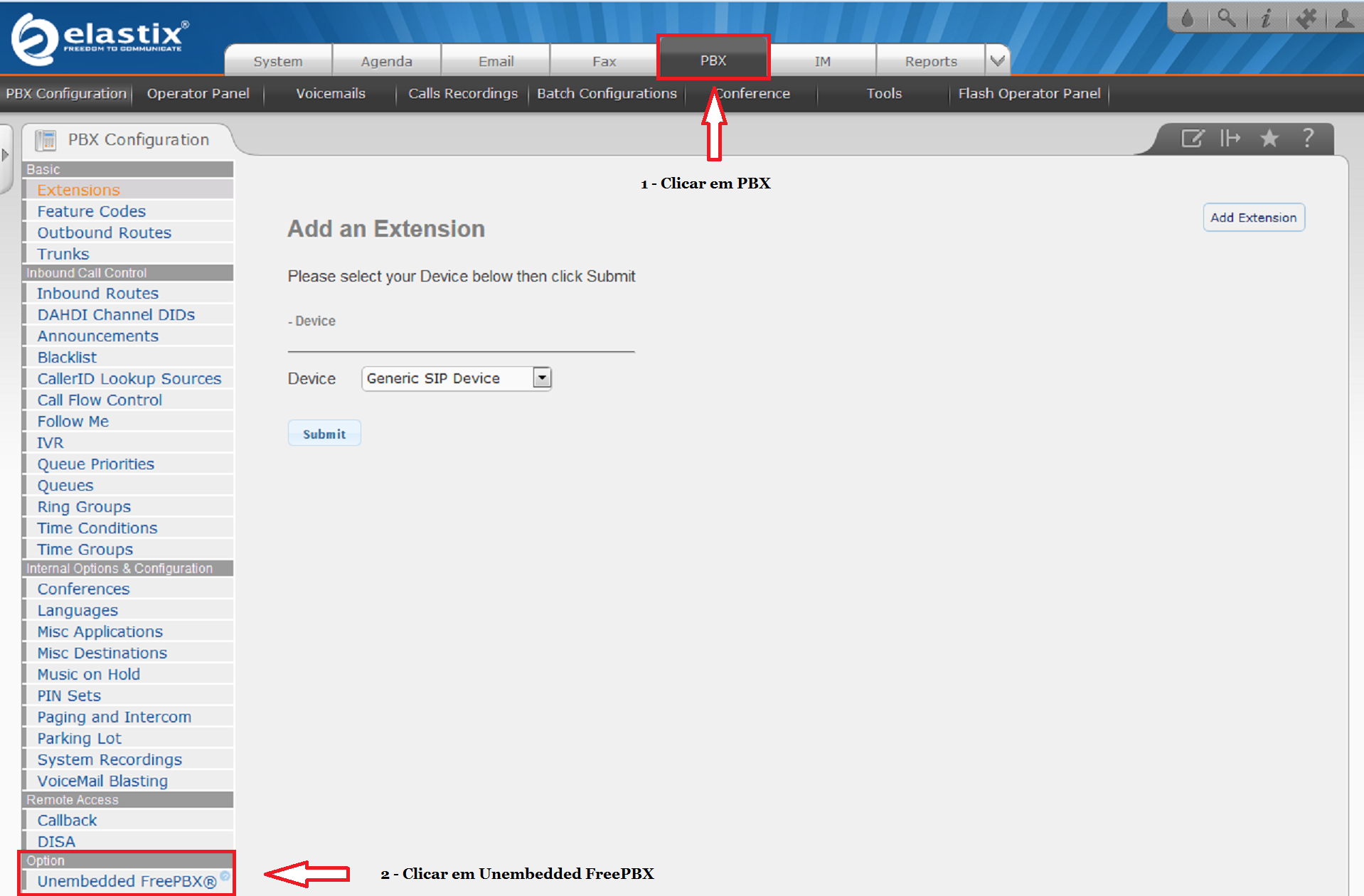
Task: Open help with the question mark icon
Action: 1307,138
